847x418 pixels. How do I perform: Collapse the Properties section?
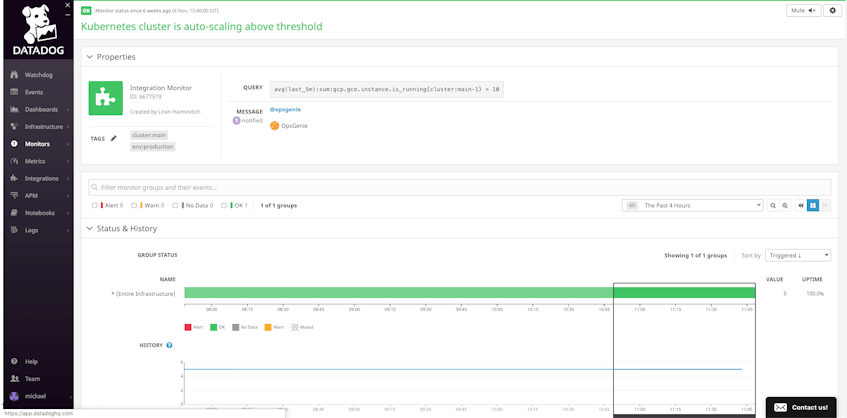(90, 57)
